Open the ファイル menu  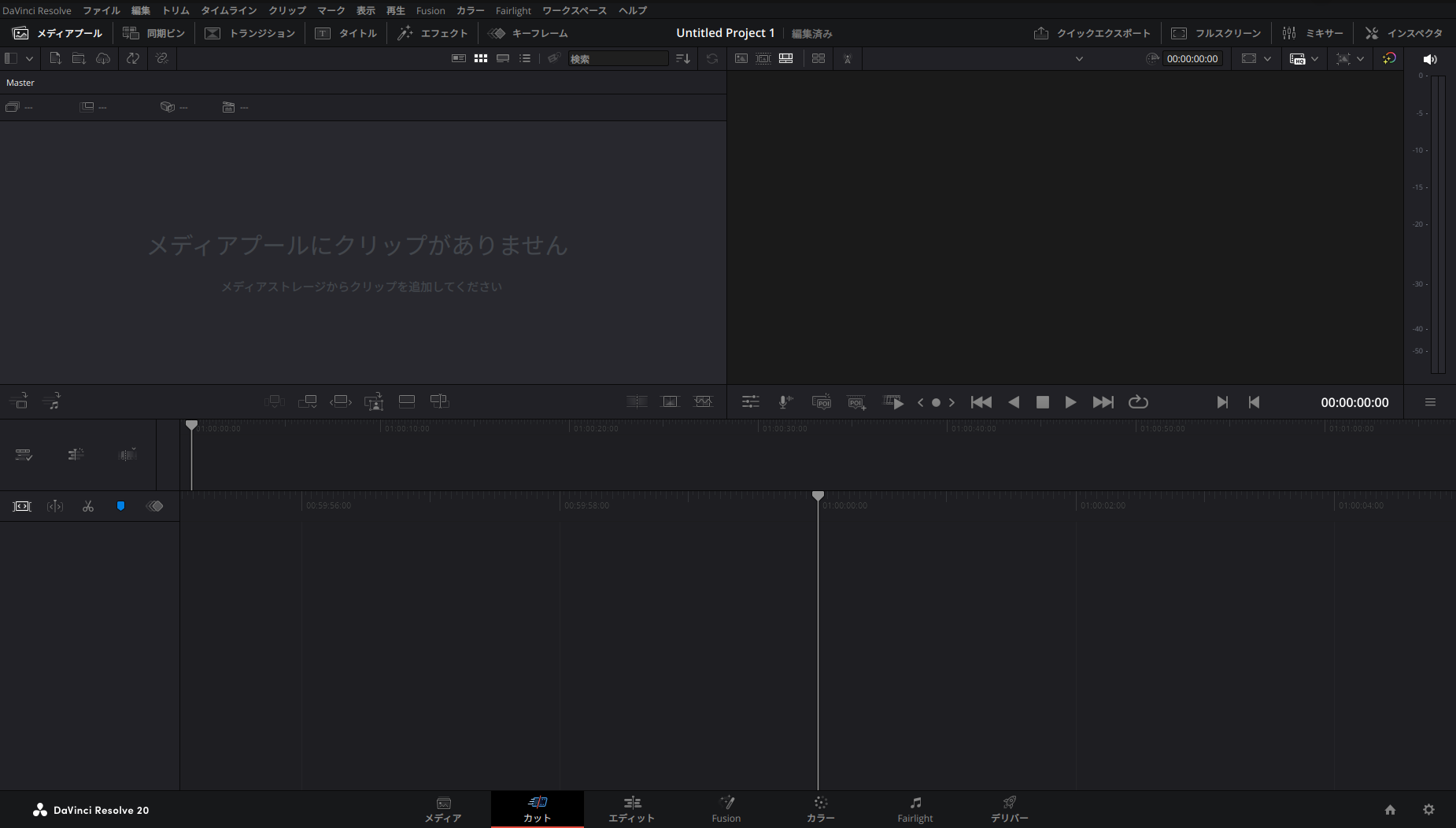click(101, 10)
